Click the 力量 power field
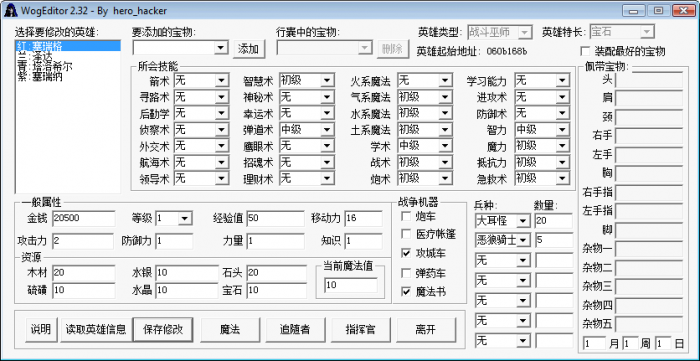 (275, 241)
